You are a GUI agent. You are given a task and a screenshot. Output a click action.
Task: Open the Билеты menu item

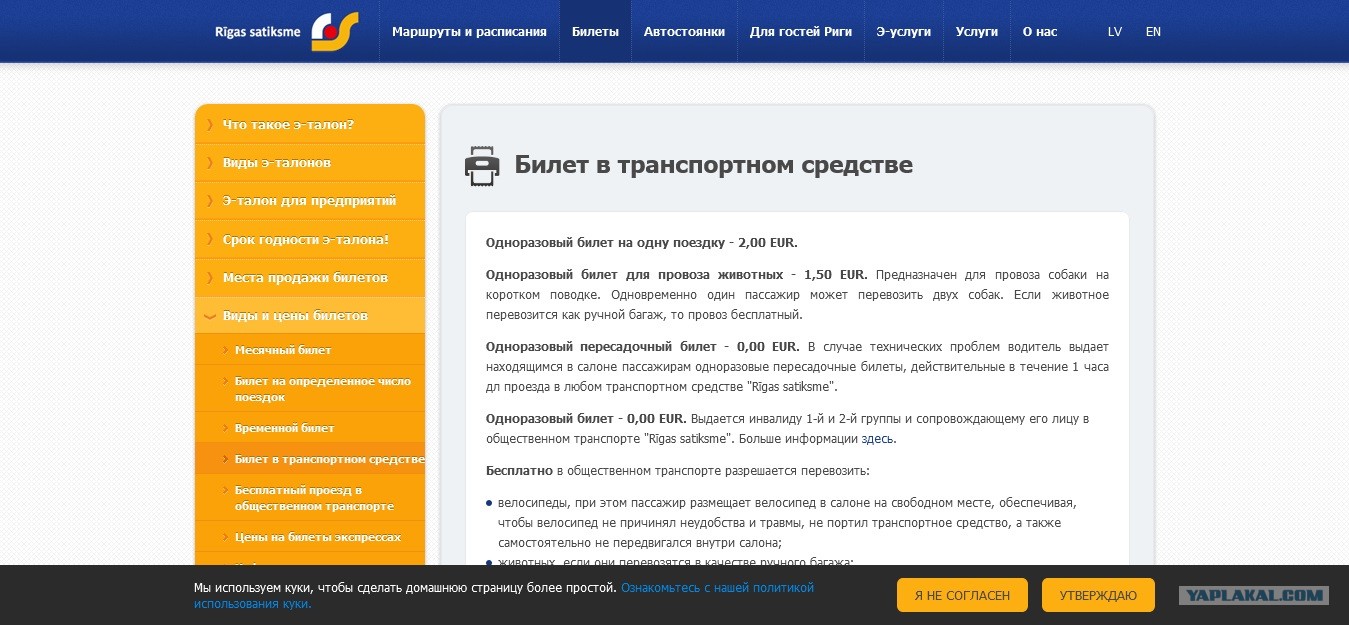pos(595,31)
